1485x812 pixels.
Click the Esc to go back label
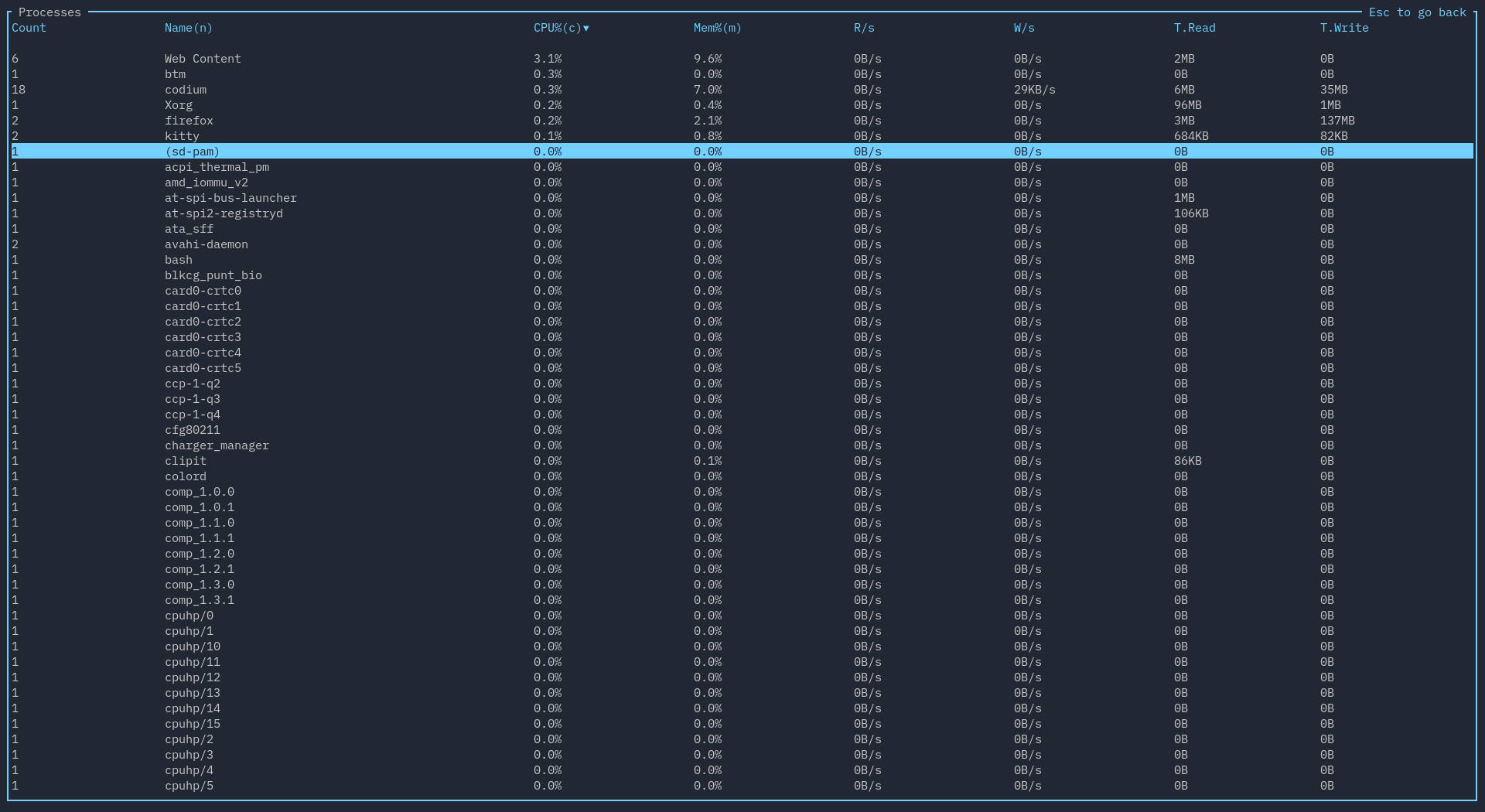1417,12
